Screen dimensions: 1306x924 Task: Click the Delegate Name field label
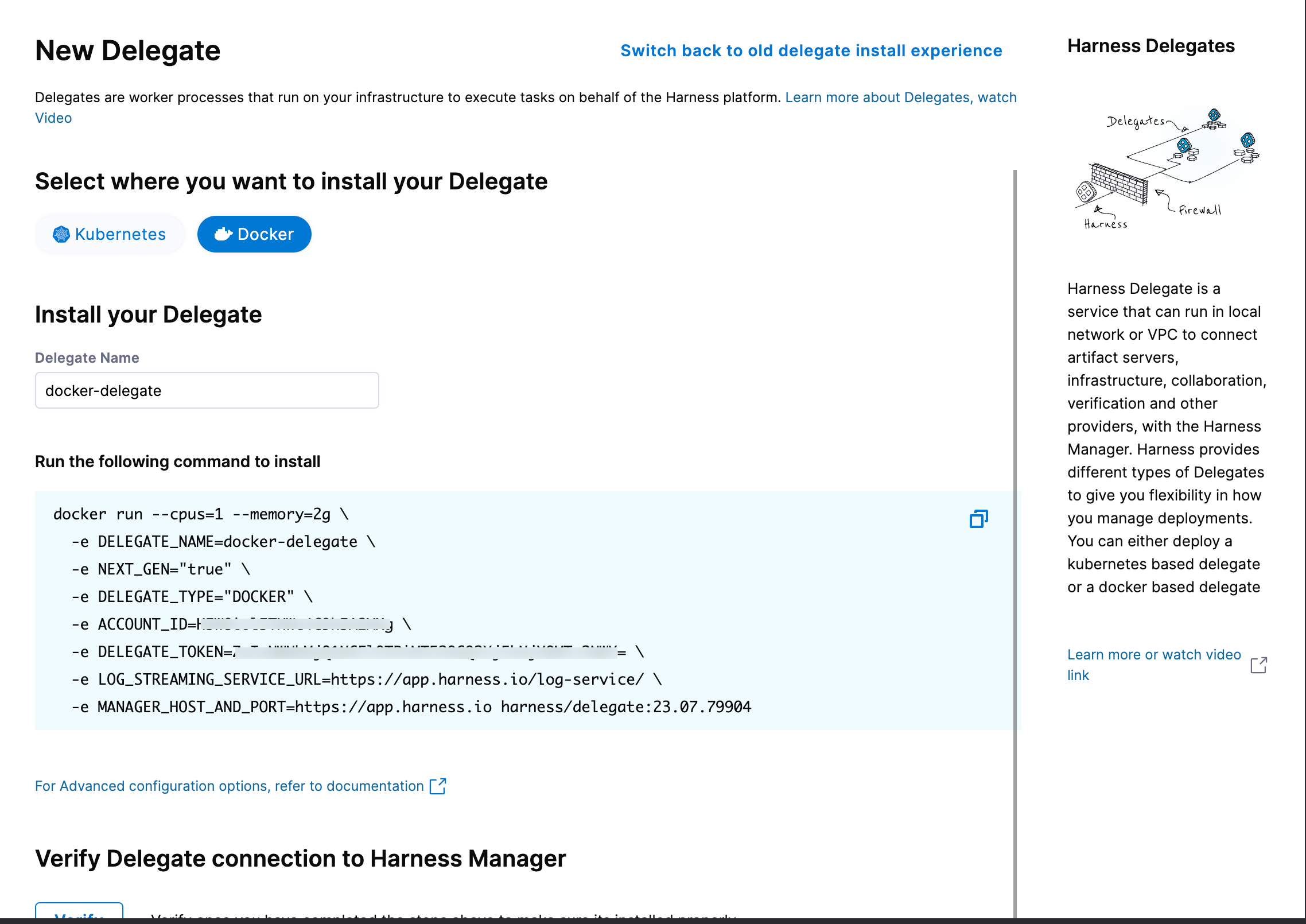point(87,358)
